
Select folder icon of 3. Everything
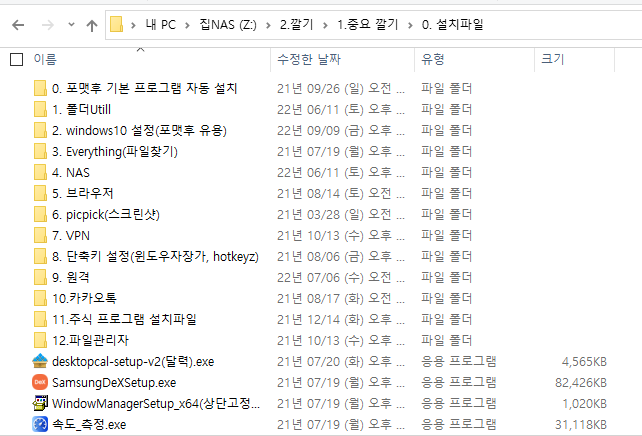click(x=40, y=151)
